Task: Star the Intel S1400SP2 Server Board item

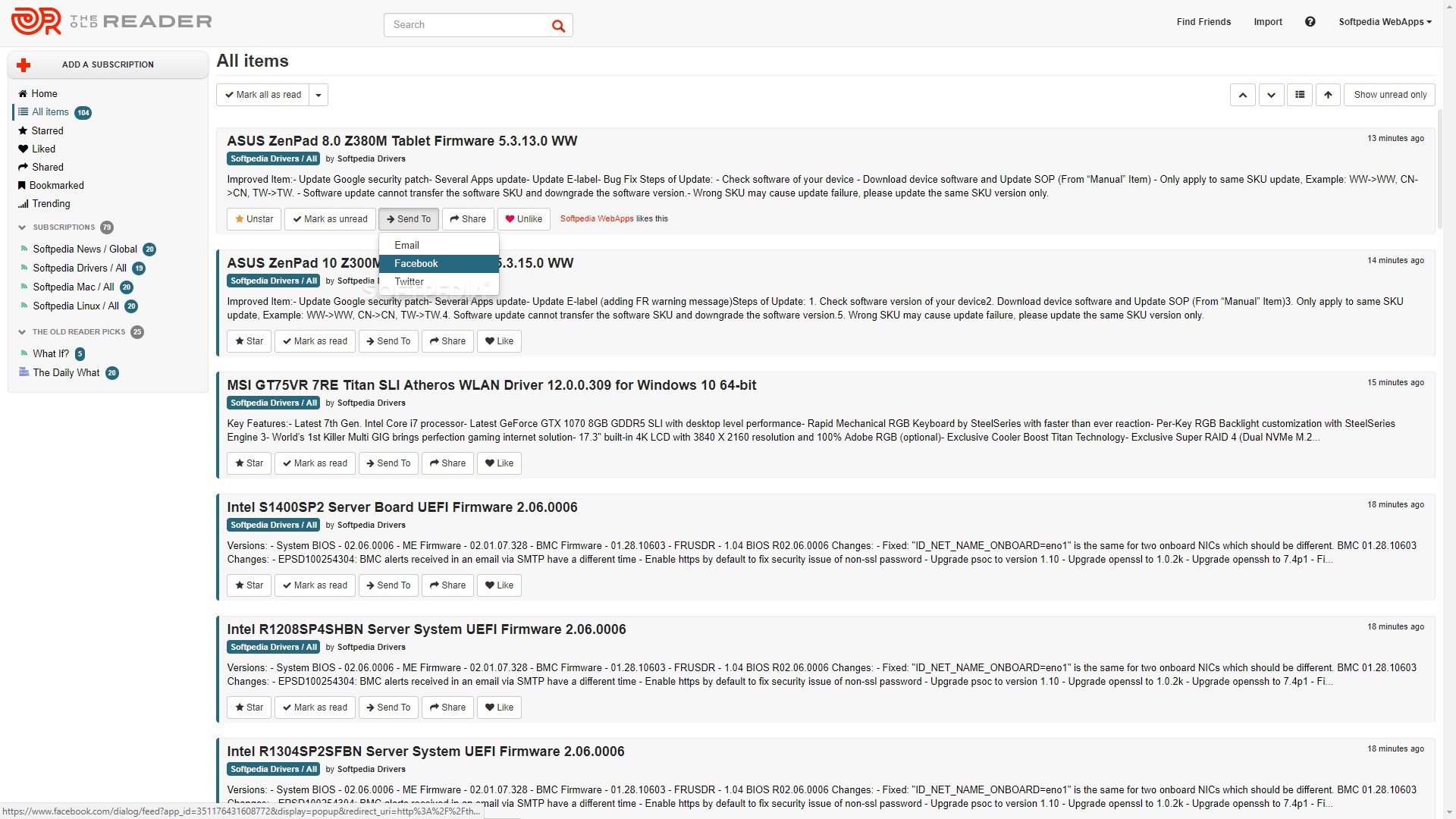Action: pos(249,585)
